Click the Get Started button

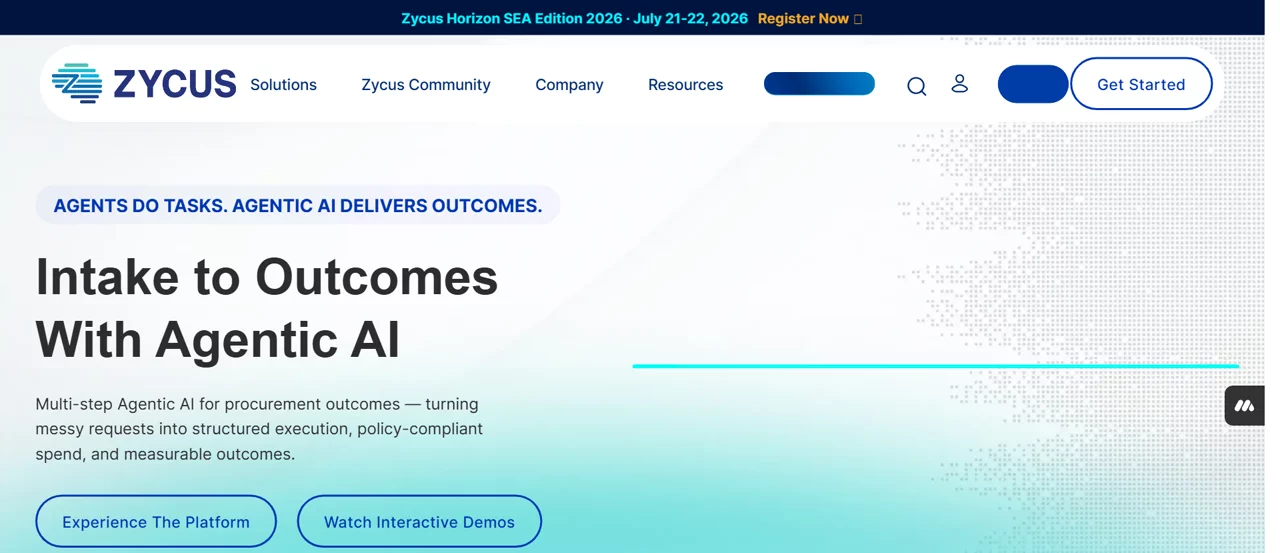click(x=1141, y=84)
